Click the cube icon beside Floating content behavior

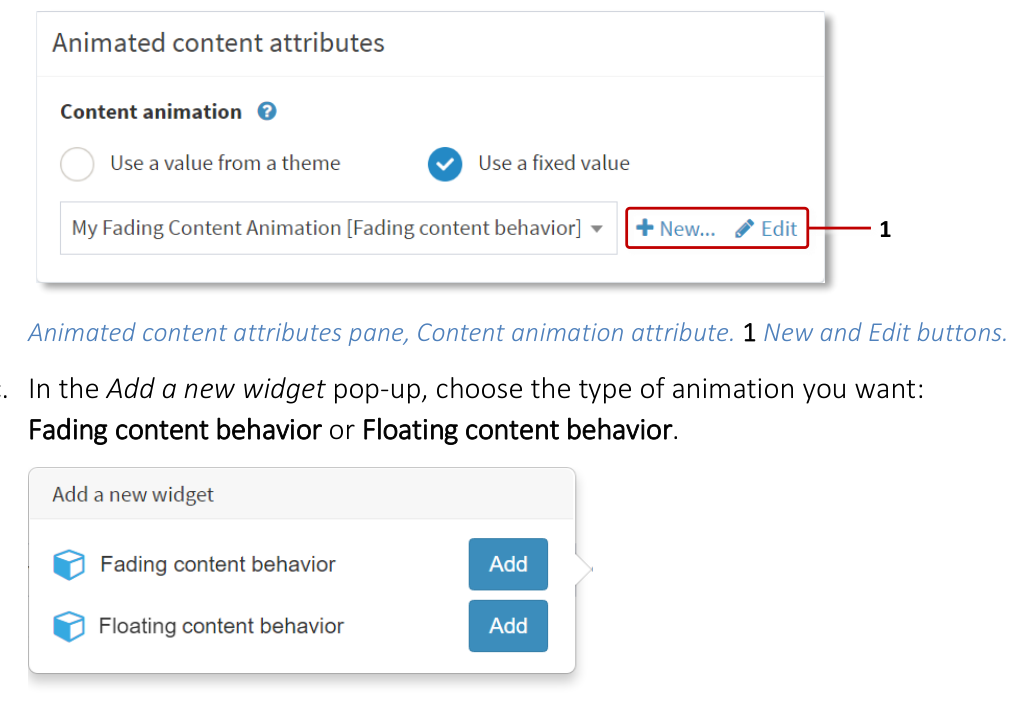(70, 626)
